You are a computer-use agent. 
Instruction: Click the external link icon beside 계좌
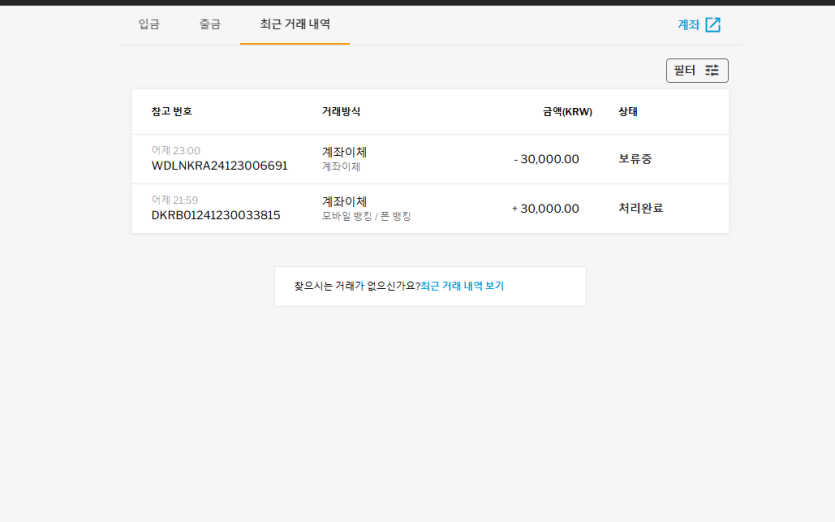coord(713,25)
